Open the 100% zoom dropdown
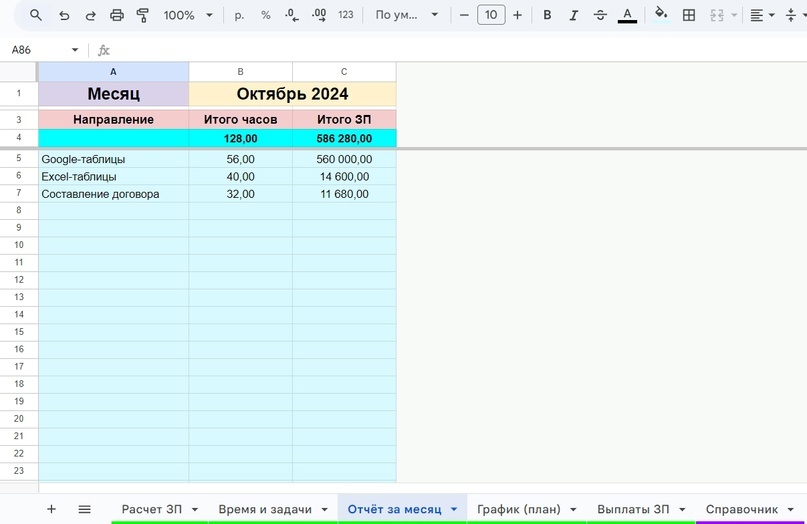Viewport: 807px width, 524px height. pyautogui.click(x=188, y=15)
